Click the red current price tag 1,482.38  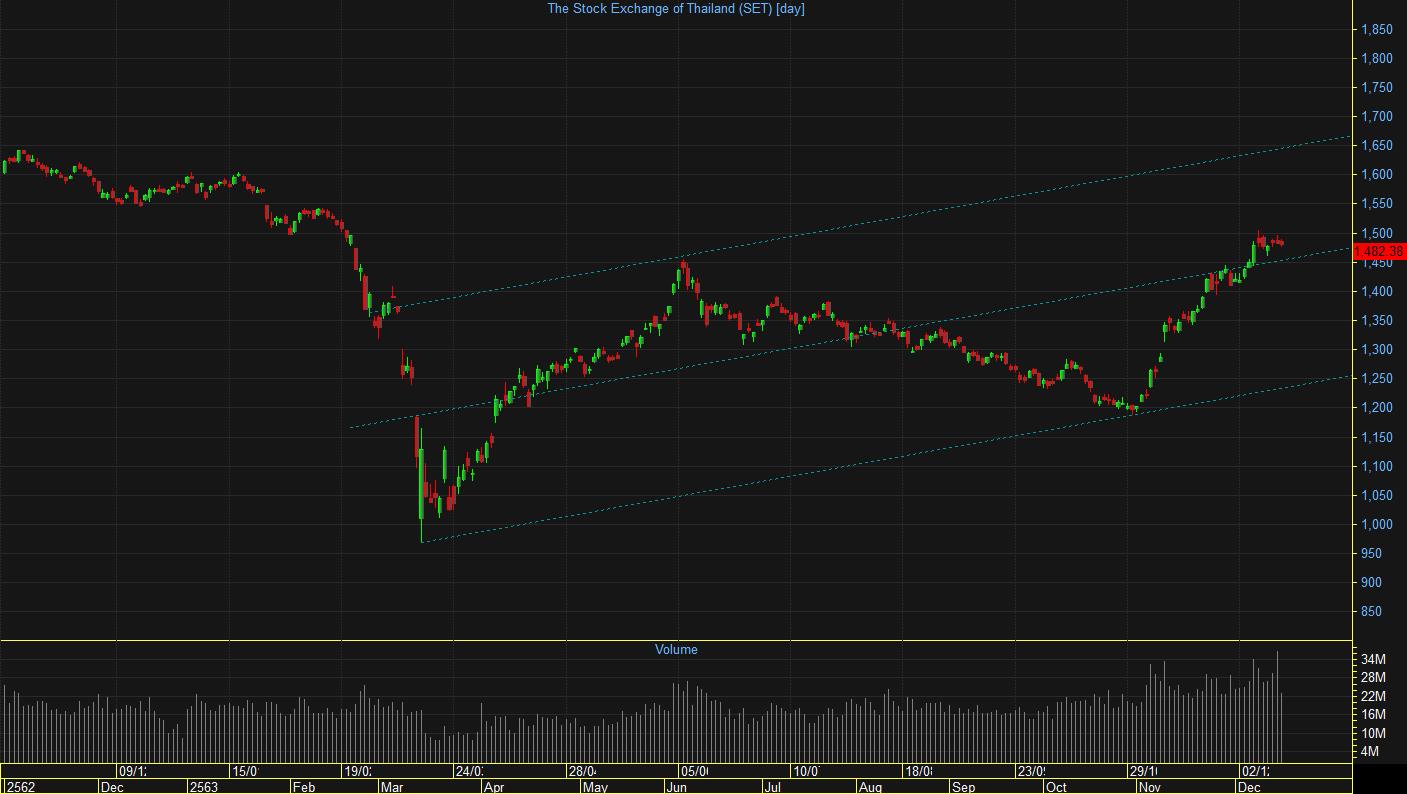coord(1379,252)
